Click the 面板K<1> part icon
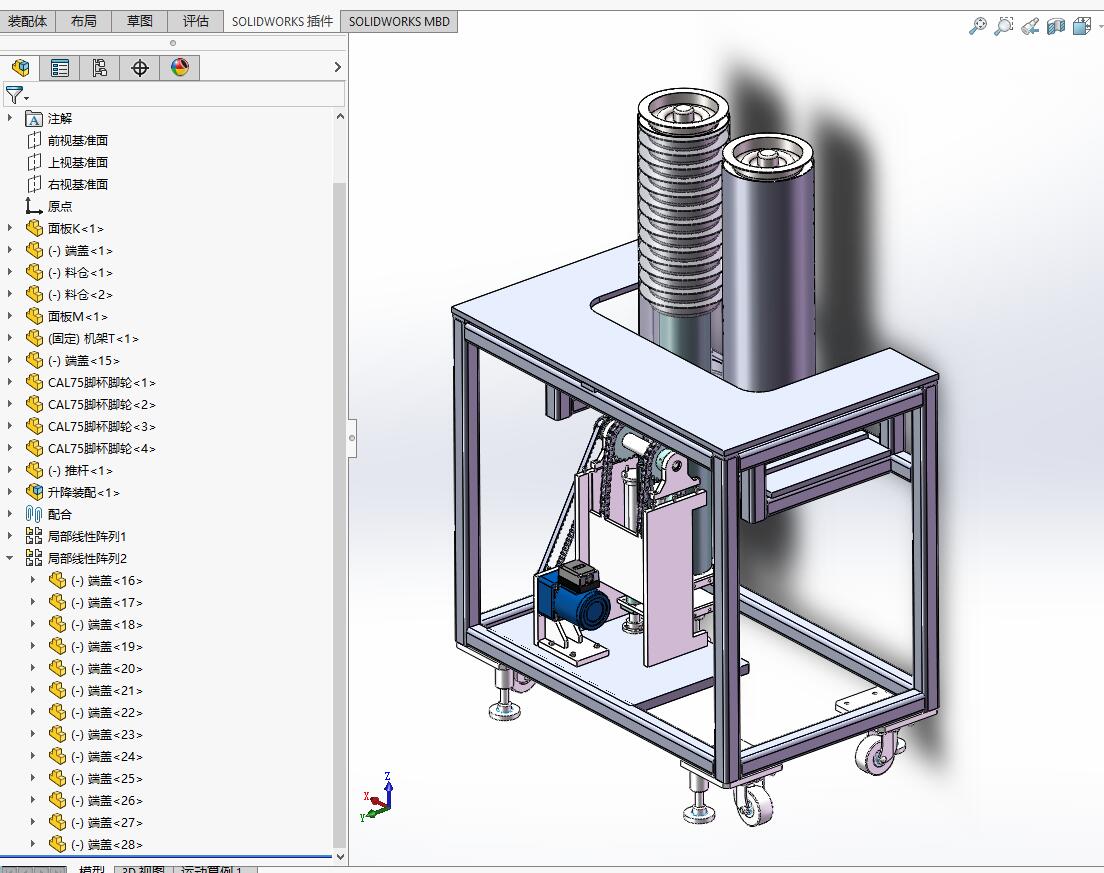Viewport: 1104px width, 873px height. click(x=34, y=228)
